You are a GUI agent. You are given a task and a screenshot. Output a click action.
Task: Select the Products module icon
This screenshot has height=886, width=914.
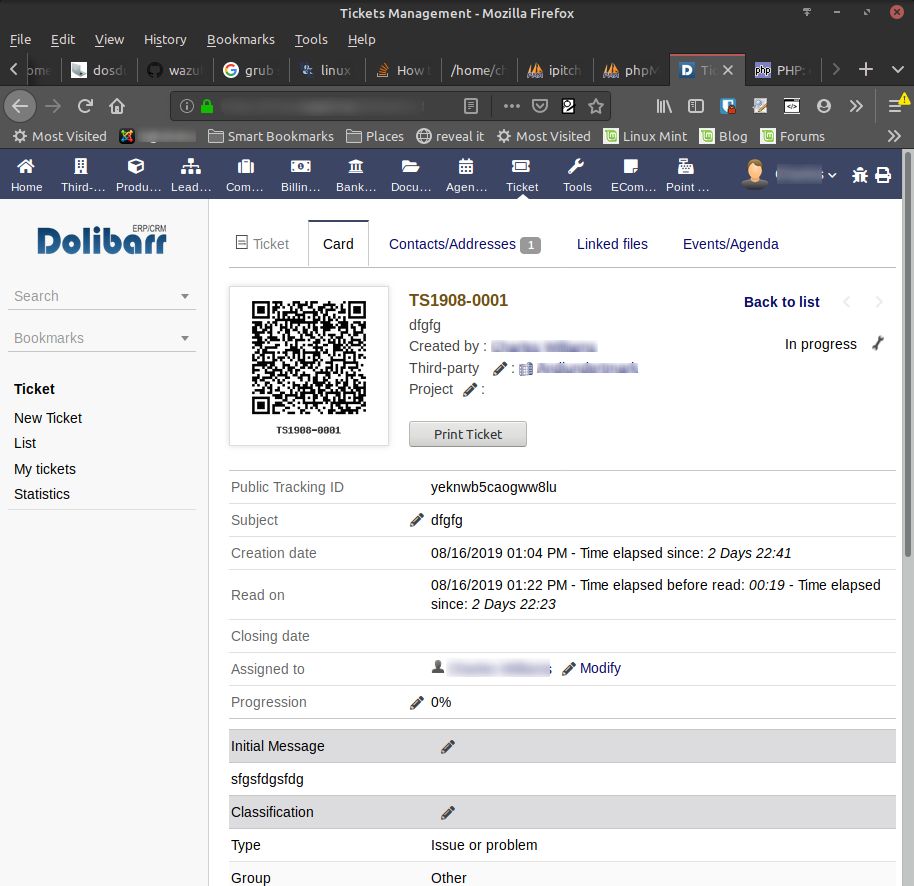click(137, 173)
